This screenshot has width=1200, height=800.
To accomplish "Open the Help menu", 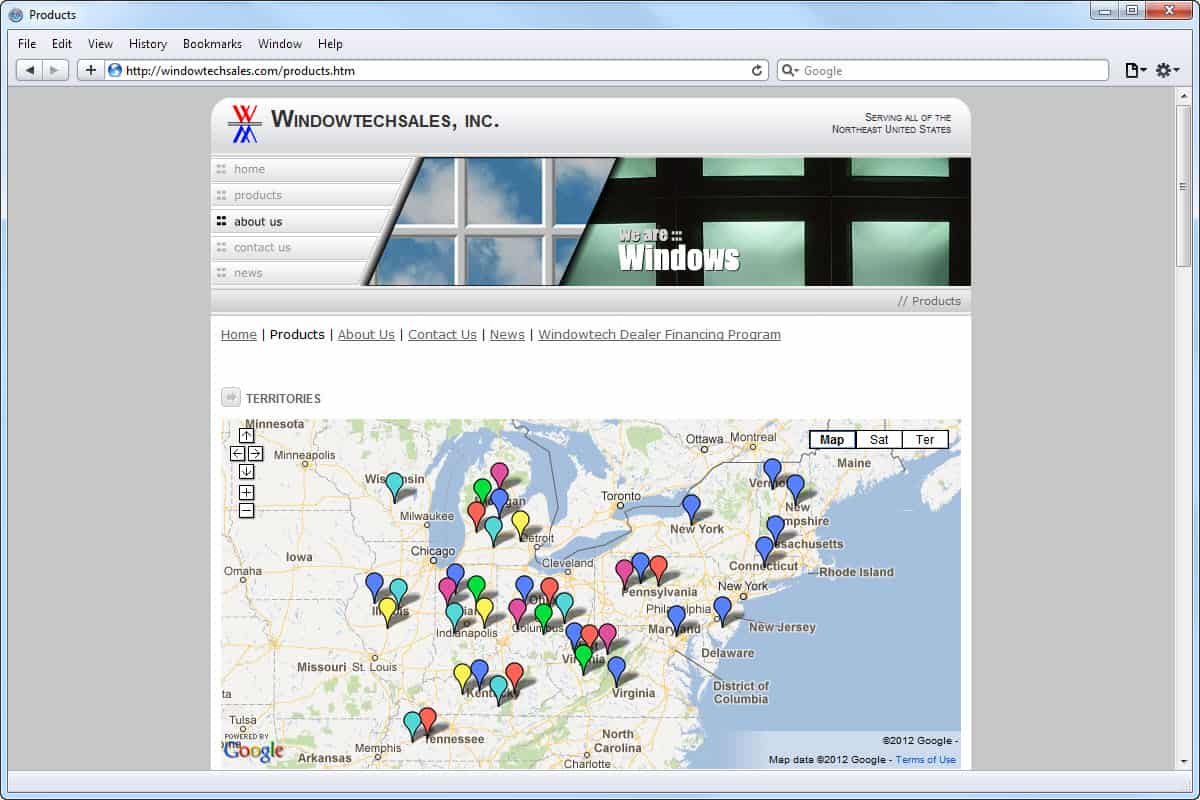I will 330,44.
